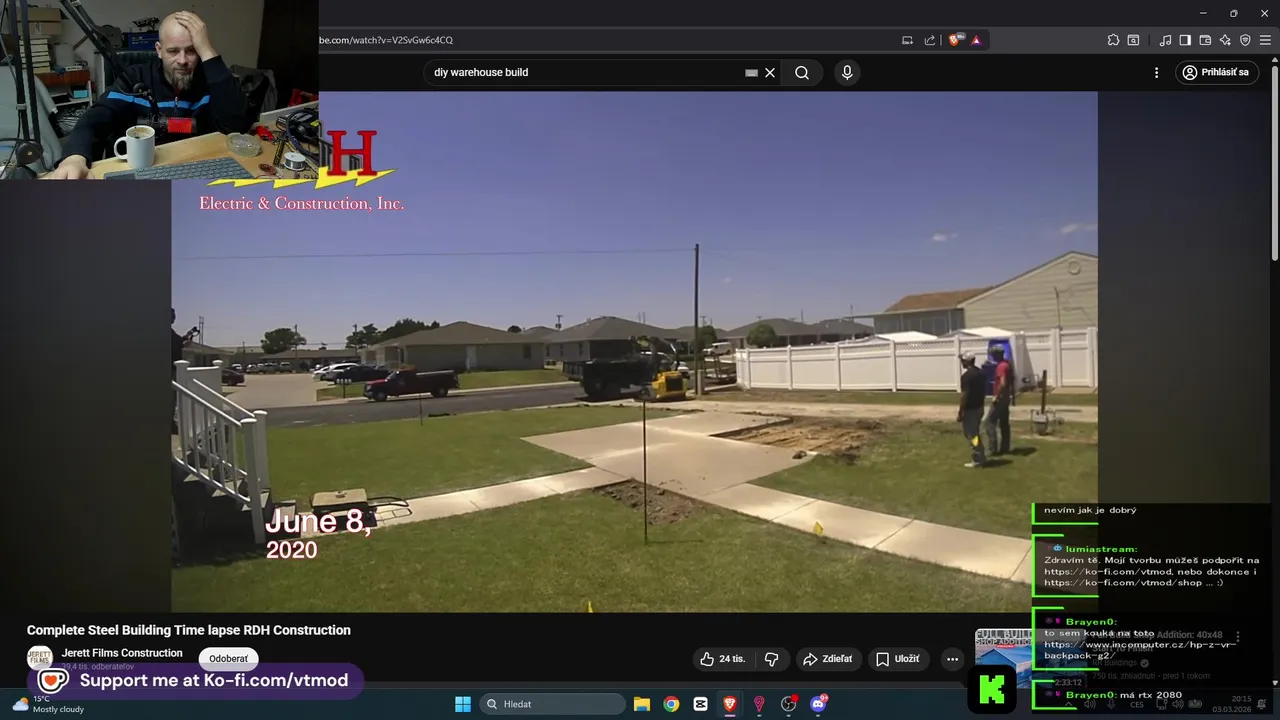Toggle the browser sidebar panel icon

point(1185,40)
